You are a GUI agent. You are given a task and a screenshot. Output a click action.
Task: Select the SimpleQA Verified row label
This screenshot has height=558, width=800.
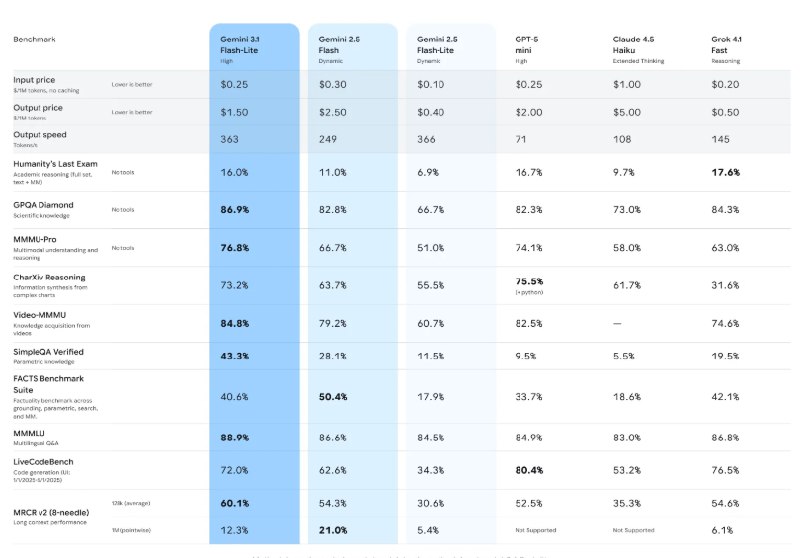tap(48, 352)
